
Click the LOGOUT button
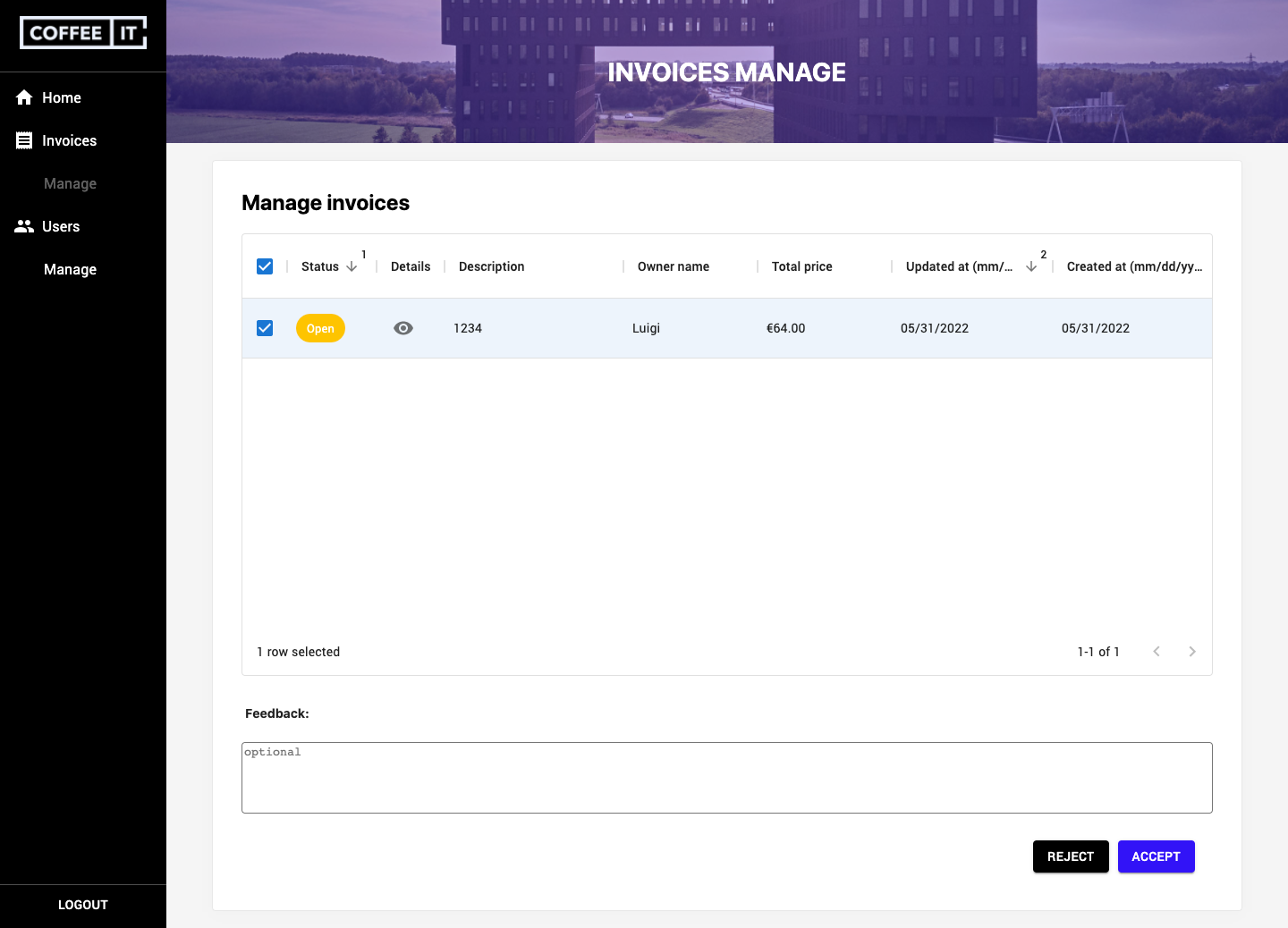tap(83, 905)
